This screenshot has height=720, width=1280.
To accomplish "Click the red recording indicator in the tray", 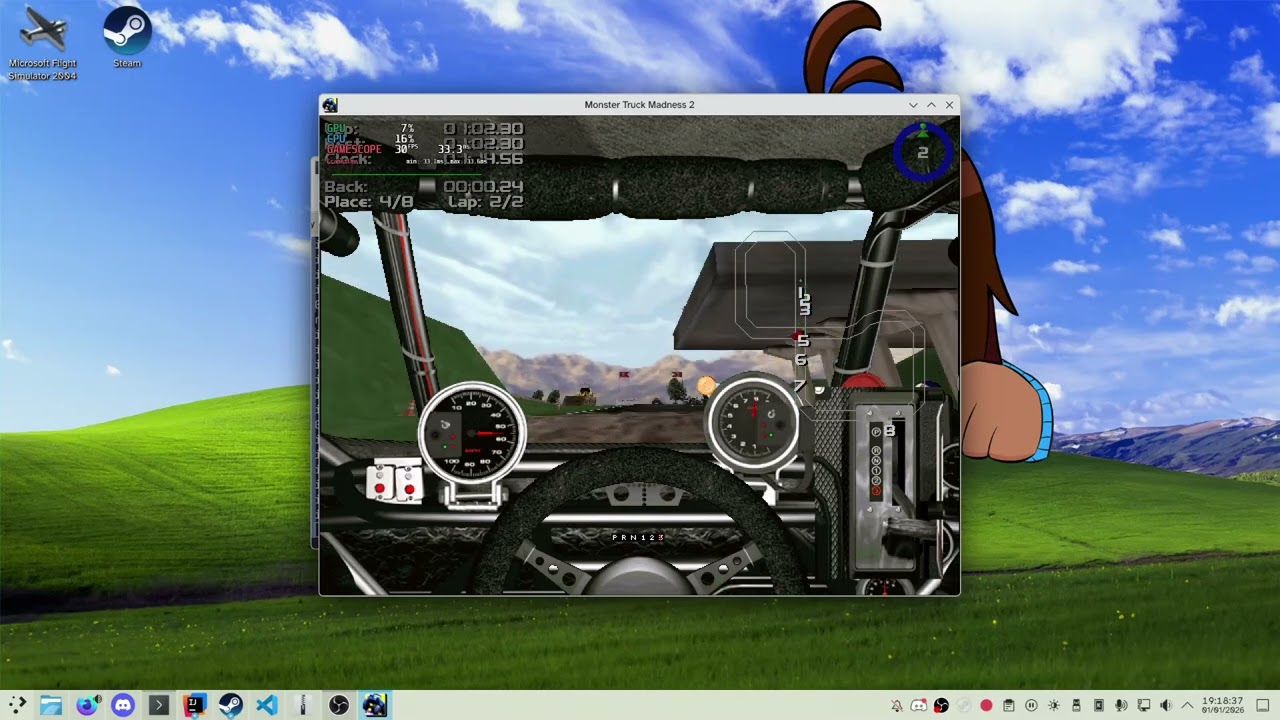I will 986,706.
